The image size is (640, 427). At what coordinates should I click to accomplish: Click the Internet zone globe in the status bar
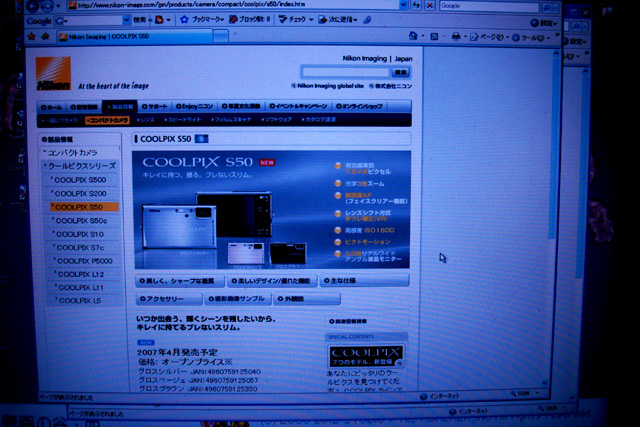pyautogui.click(x=424, y=396)
